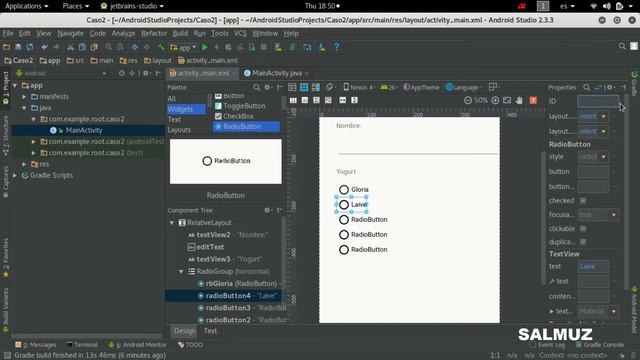
Task: Collapse RelativeLayout in Component Tree
Action: (172, 223)
